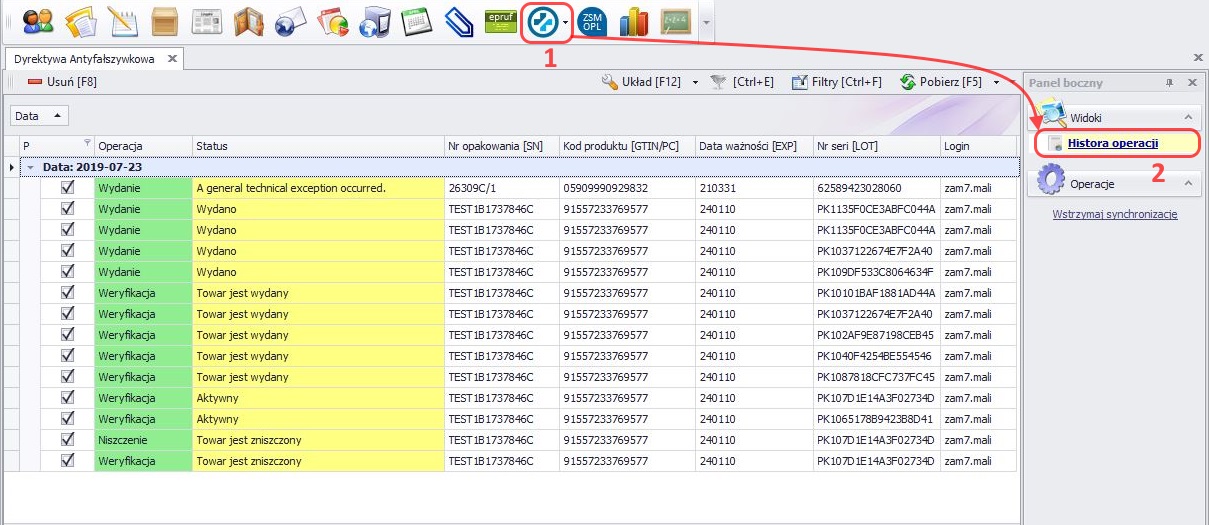Image resolution: width=1209 pixels, height=525 pixels.
Task: Toggle checkbox in first Aktywny status row
Action: click(x=68, y=397)
